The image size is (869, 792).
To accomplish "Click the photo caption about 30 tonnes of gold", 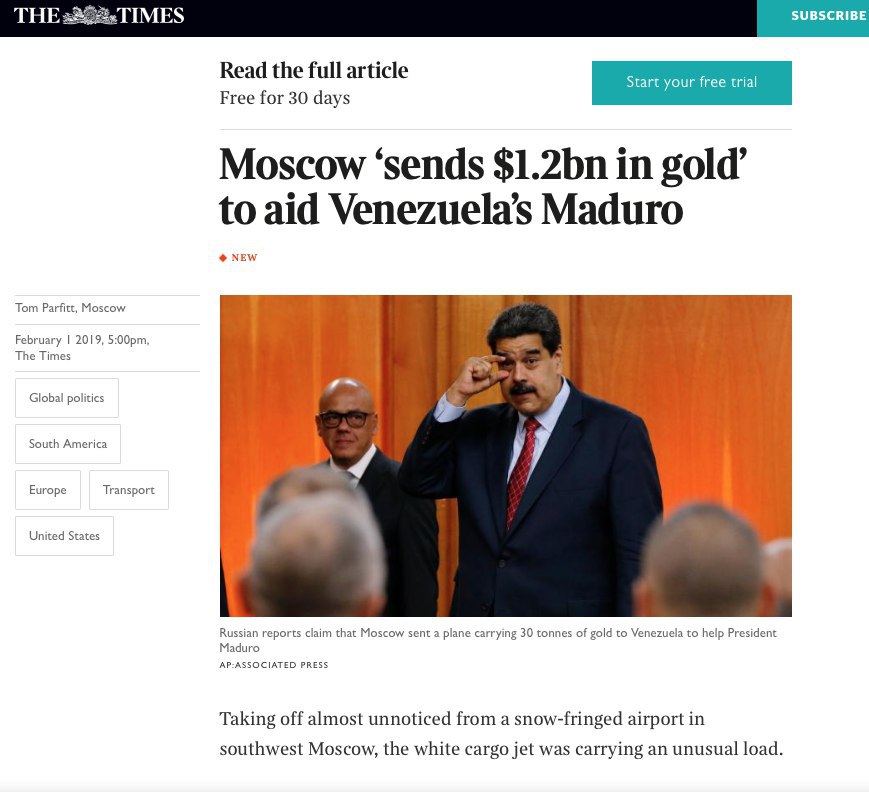I will 498,640.
